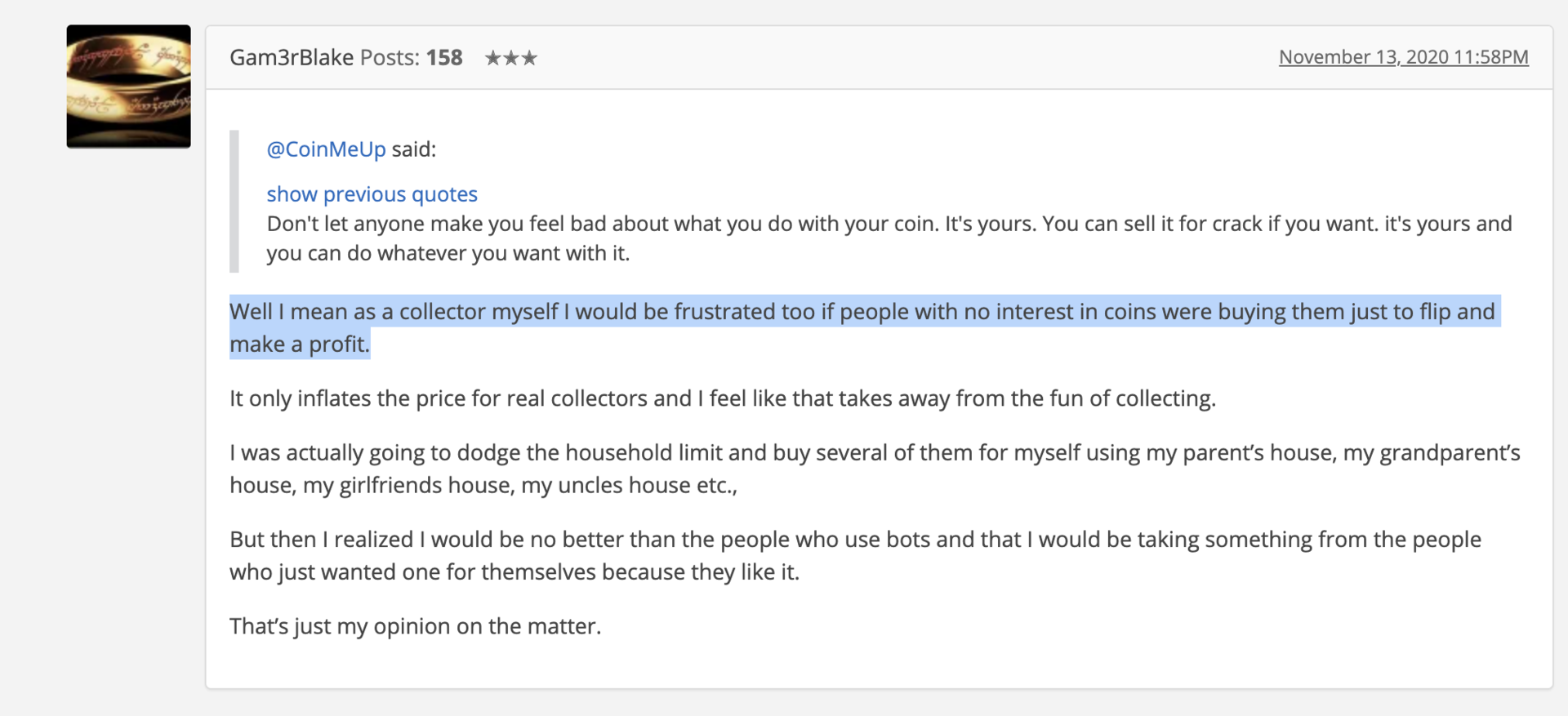Click the word "said:" in the quote
The image size is (1568, 716).
click(414, 149)
